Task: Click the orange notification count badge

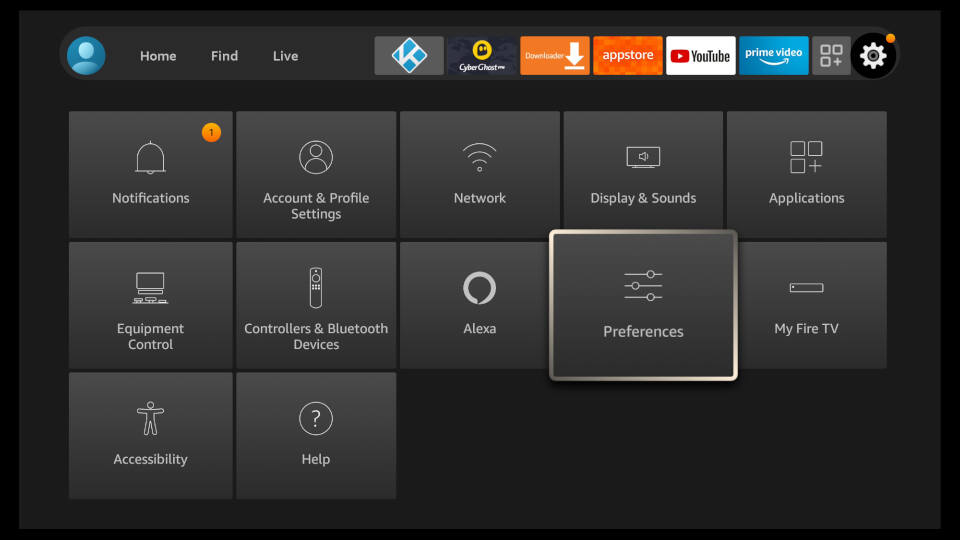Action: coord(211,132)
